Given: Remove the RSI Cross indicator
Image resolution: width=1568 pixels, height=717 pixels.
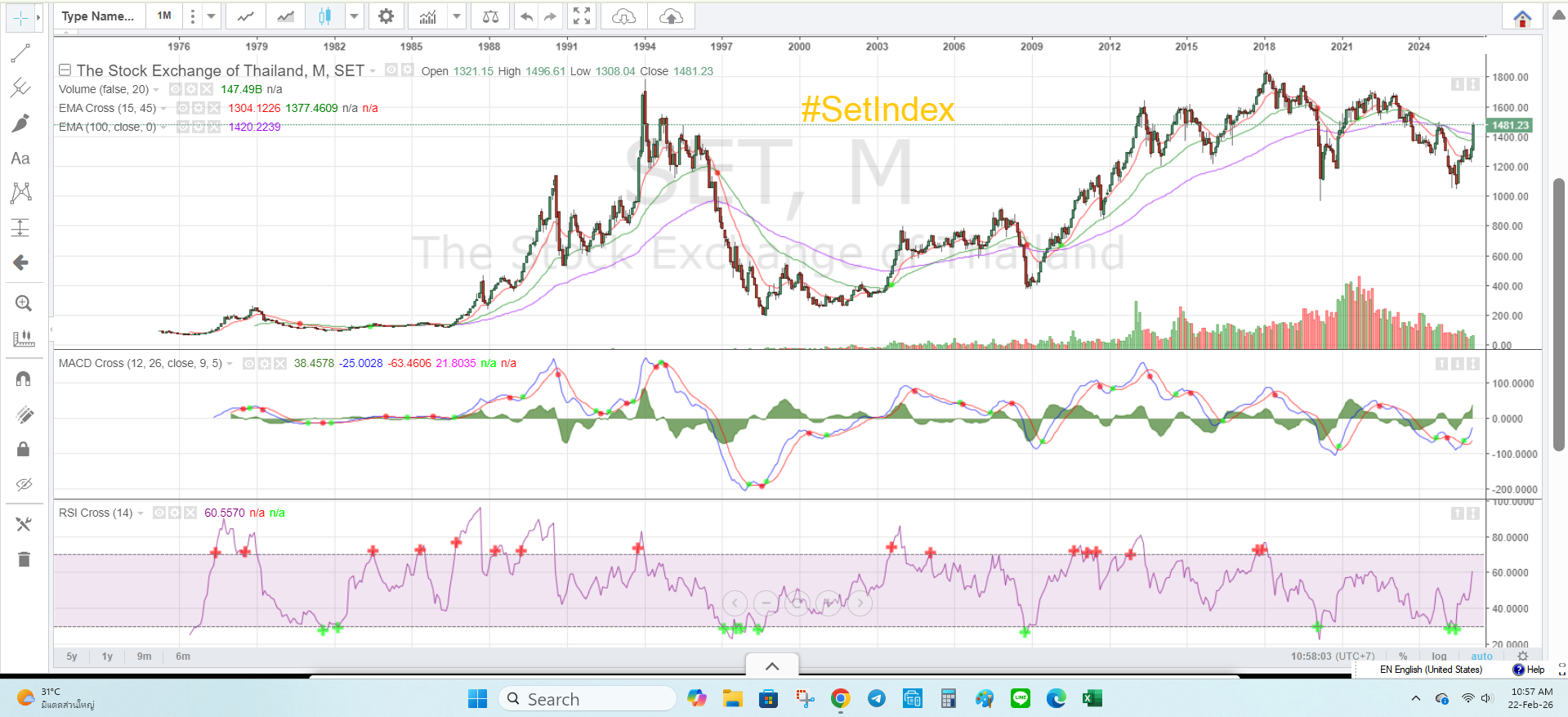Looking at the screenshot, I should (x=190, y=513).
